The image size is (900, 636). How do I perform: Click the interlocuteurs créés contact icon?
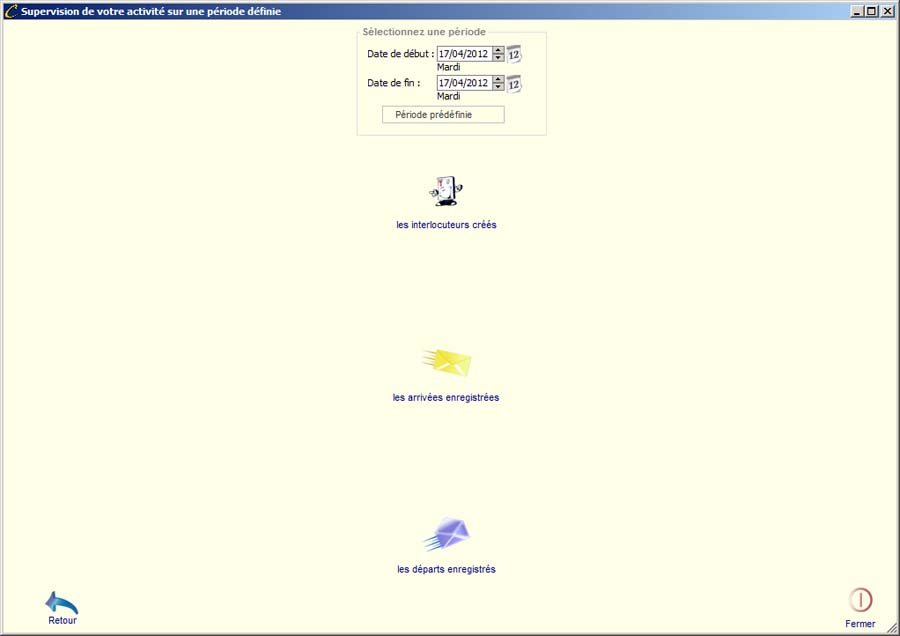446,190
